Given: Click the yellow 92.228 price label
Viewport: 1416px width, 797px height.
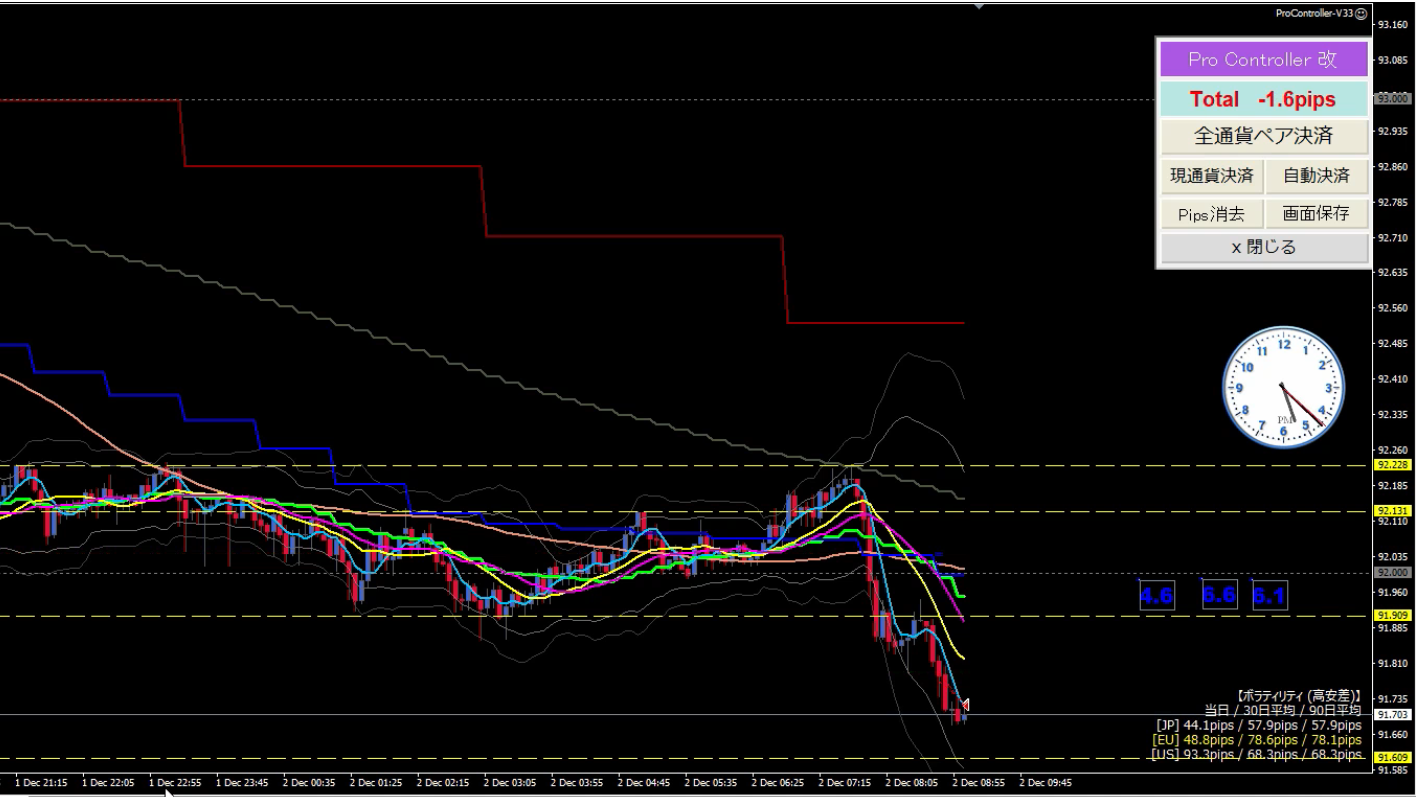Looking at the screenshot, I should [1391, 465].
